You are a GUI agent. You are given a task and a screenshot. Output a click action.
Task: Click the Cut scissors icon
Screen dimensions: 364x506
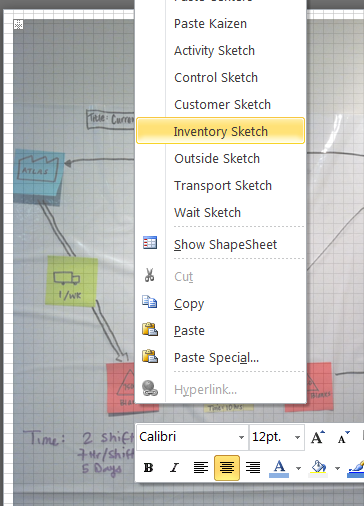point(149,275)
